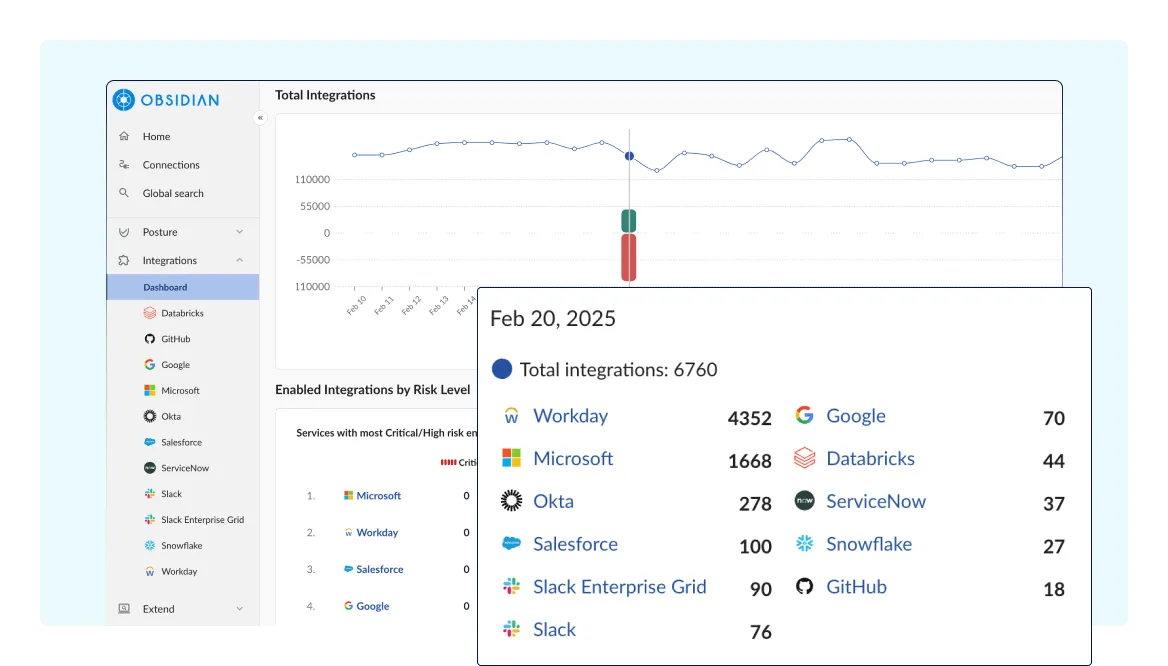This screenshot has height=666, width=1168.
Task: Click the blue Total integrations legend dot
Action: click(x=502, y=369)
